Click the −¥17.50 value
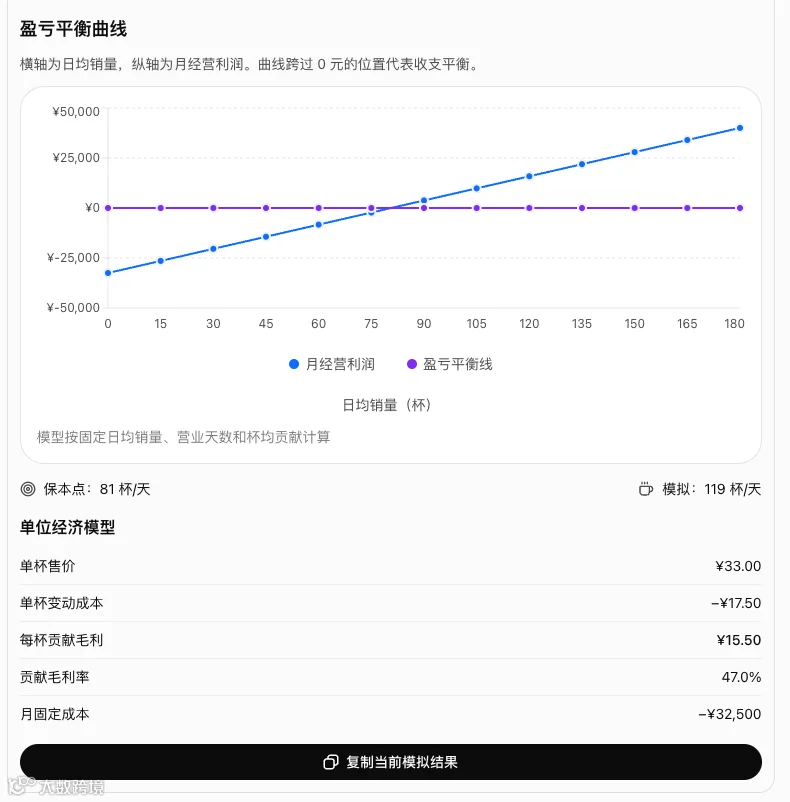 pyautogui.click(x=736, y=603)
